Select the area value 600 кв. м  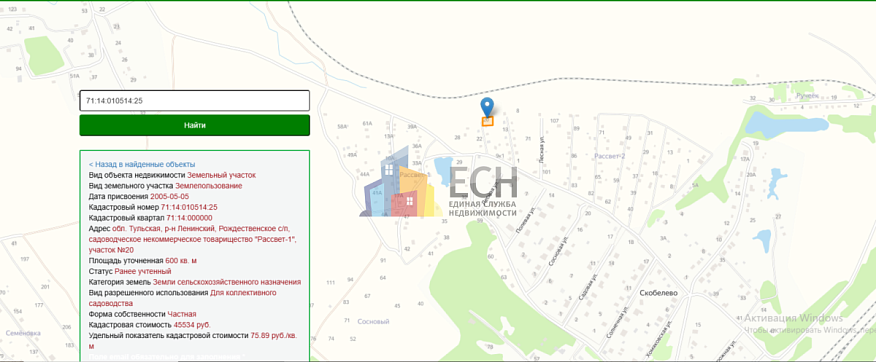pyautogui.click(x=181, y=261)
